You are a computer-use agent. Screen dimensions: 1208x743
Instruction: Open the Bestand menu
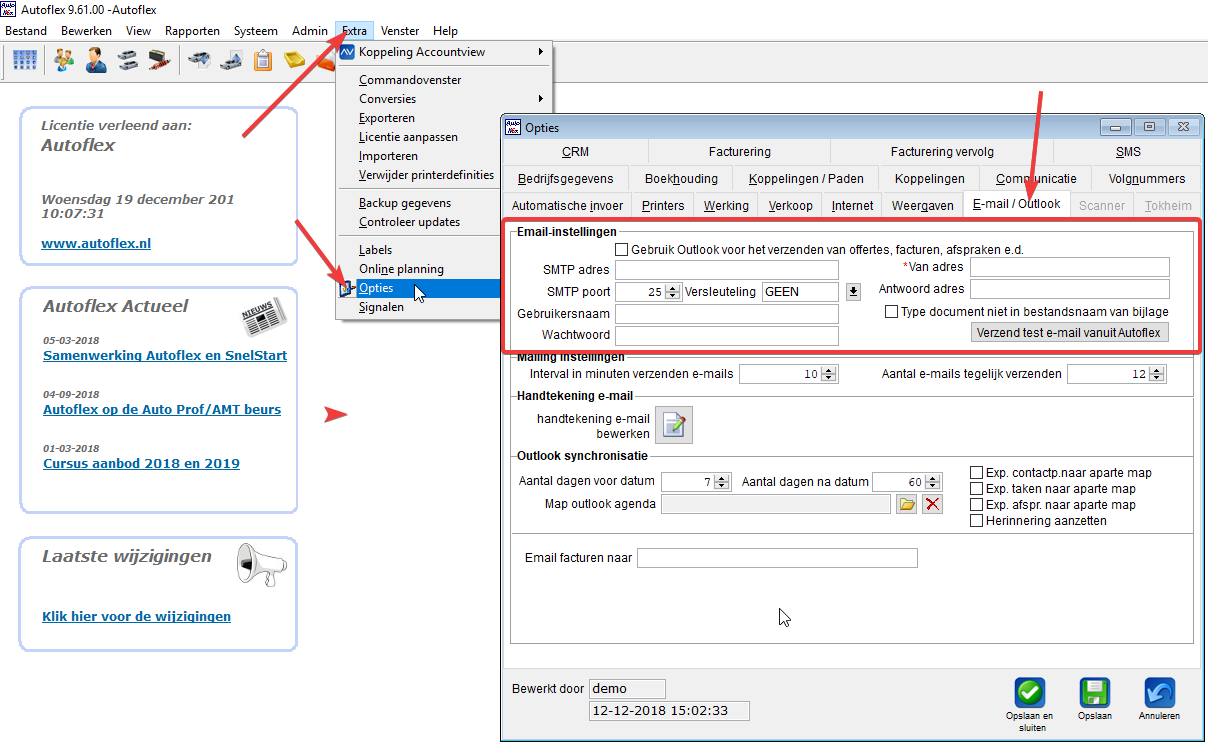coord(26,31)
